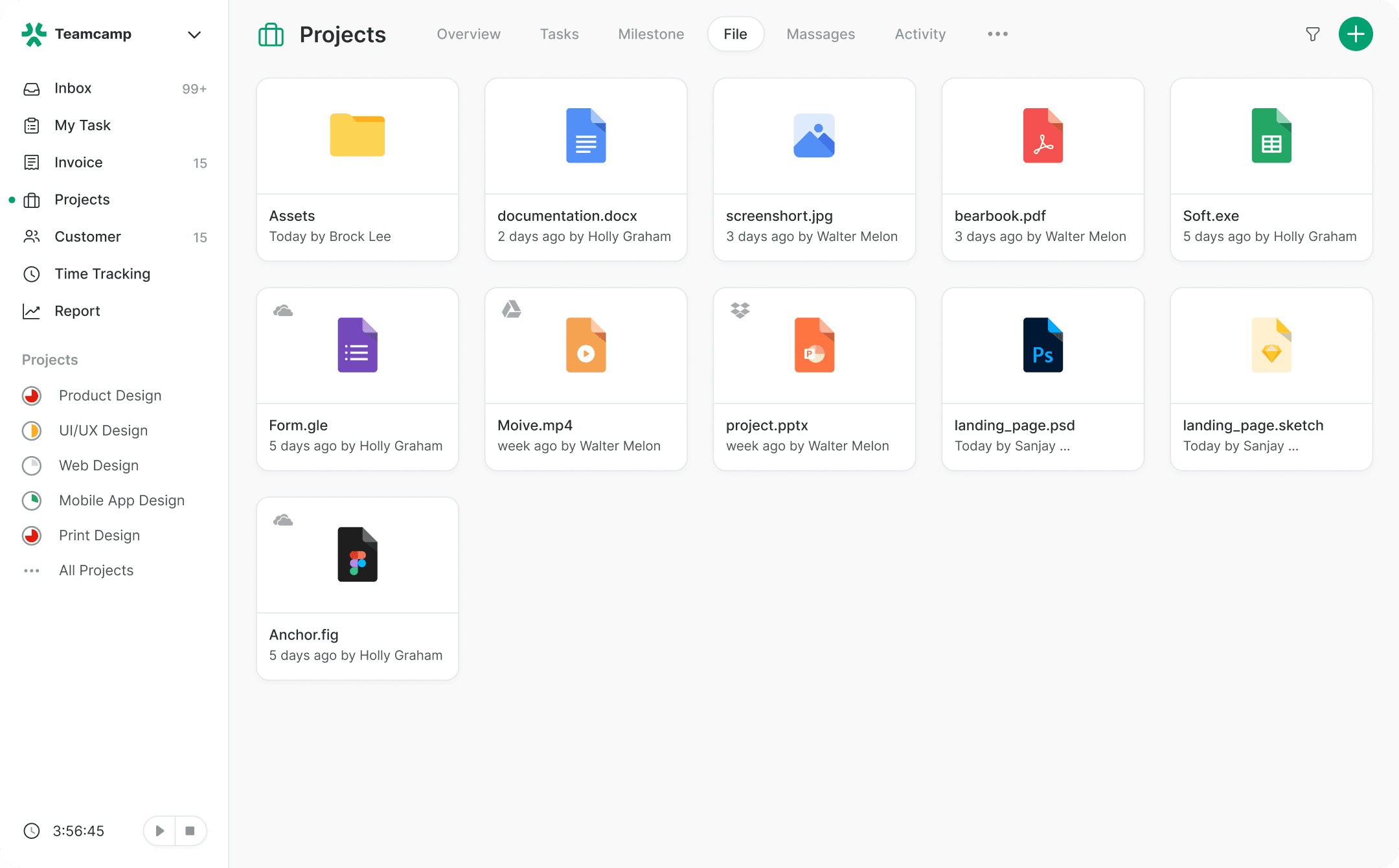Switch to the Milestone tab
The image size is (1399, 868).
pyautogui.click(x=651, y=34)
